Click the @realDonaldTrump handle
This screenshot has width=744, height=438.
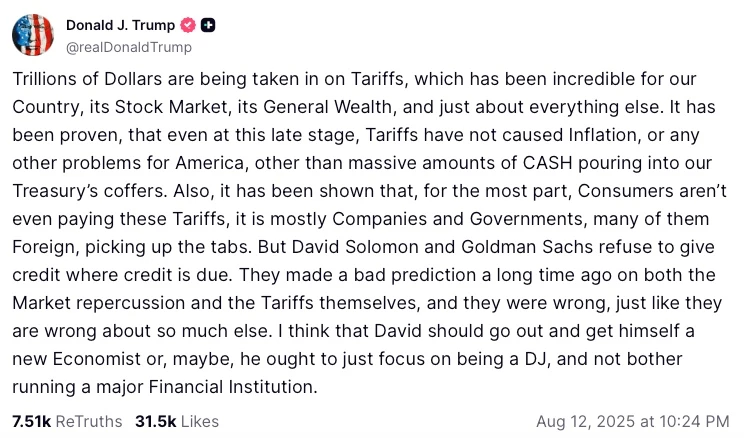129,47
